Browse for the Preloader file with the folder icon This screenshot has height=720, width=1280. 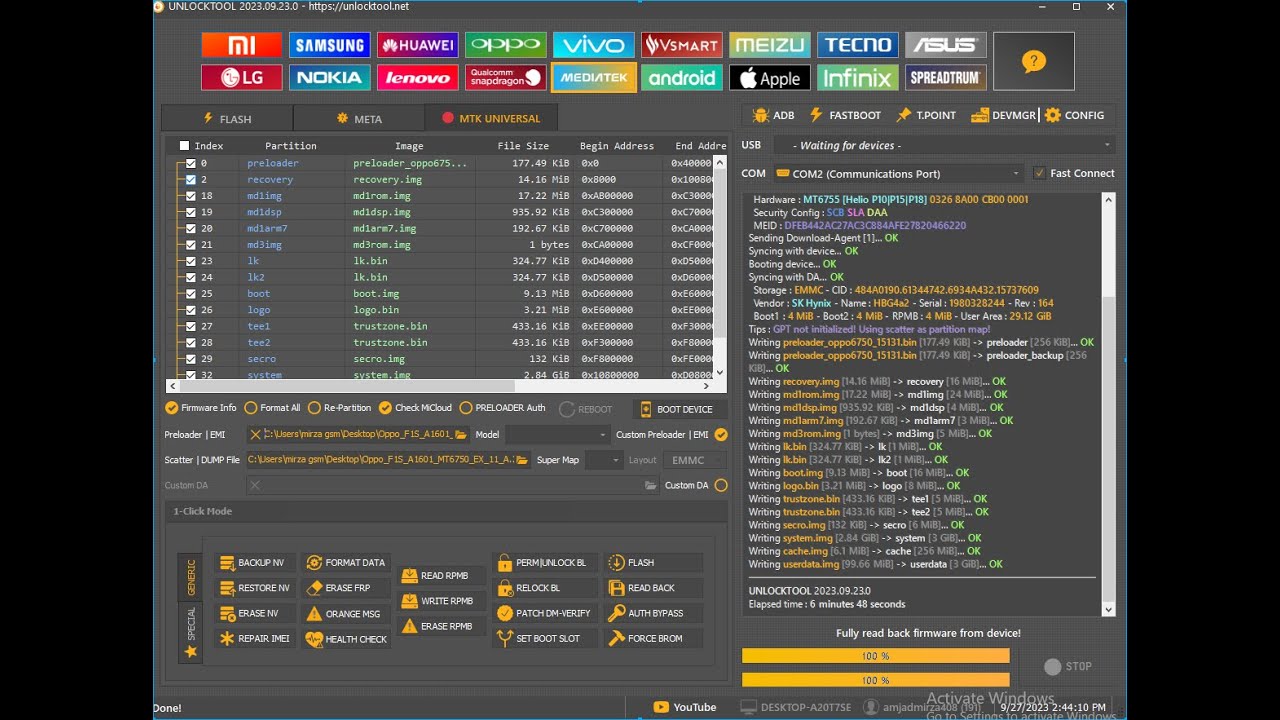tap(461, 435)
